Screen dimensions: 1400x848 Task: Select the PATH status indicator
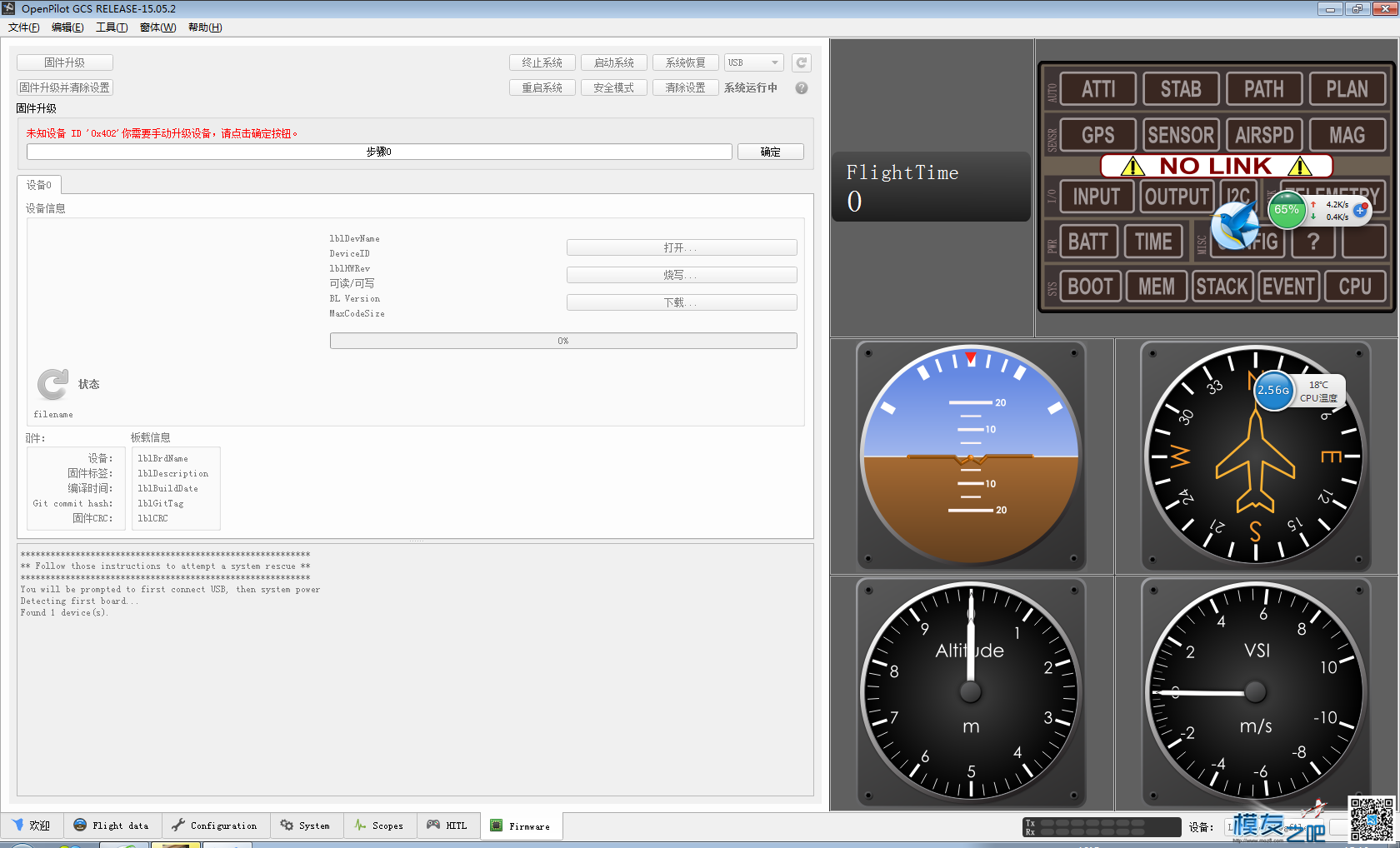1264,89
